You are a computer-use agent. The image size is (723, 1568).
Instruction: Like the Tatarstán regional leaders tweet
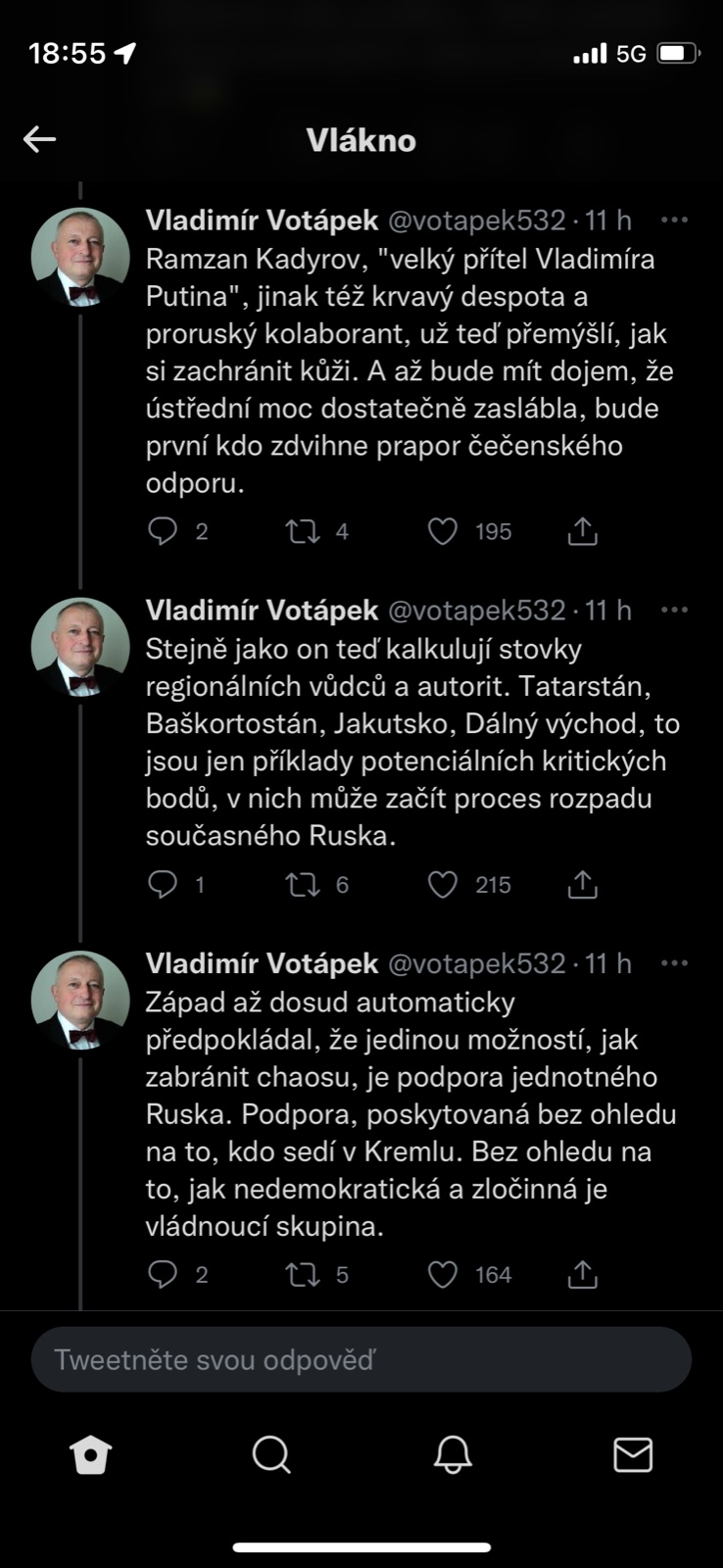coord(443,885)
